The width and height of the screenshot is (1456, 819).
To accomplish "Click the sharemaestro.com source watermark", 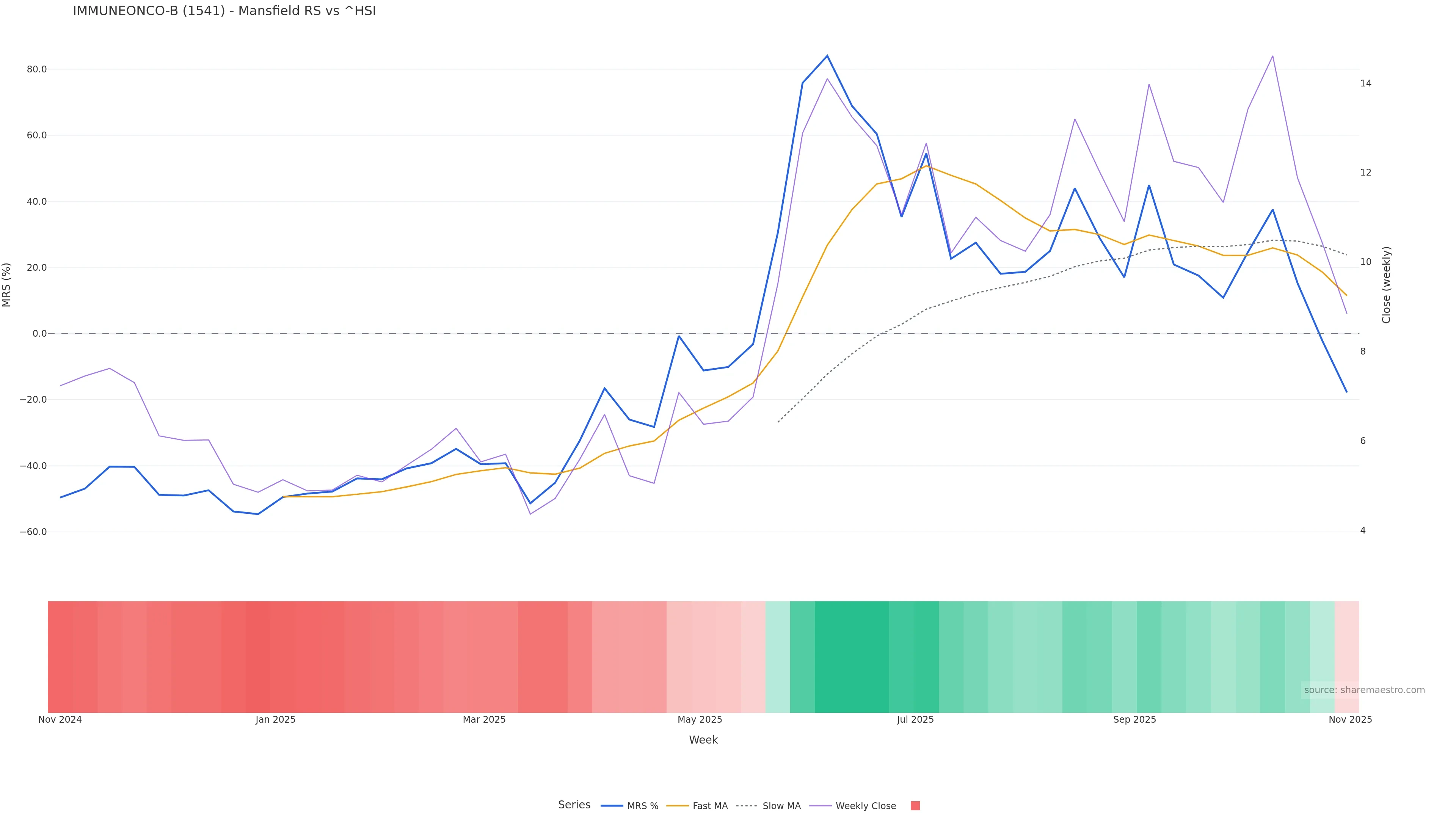I will coord(1364,690).
